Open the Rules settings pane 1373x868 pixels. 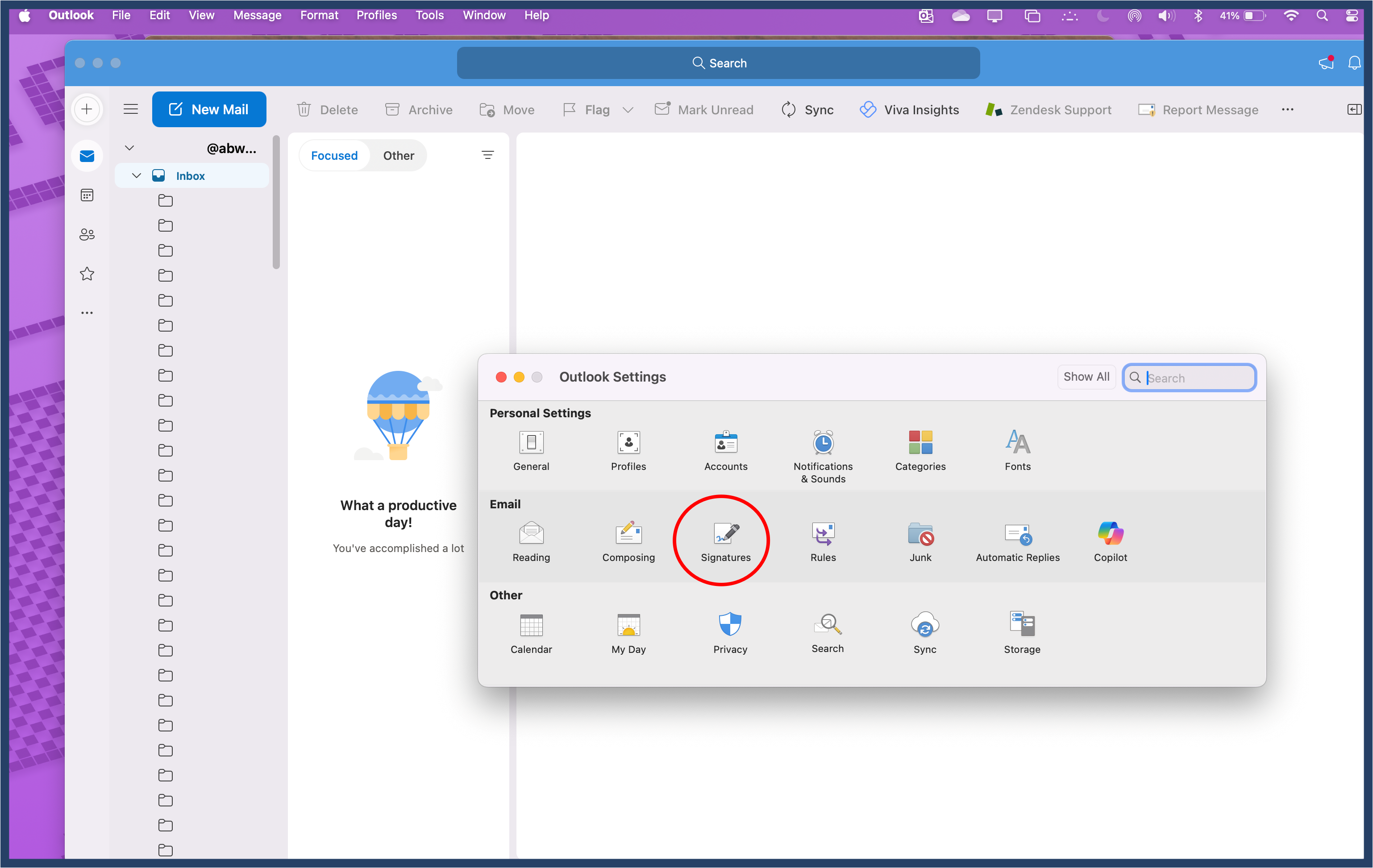click(x=823, y=541)
